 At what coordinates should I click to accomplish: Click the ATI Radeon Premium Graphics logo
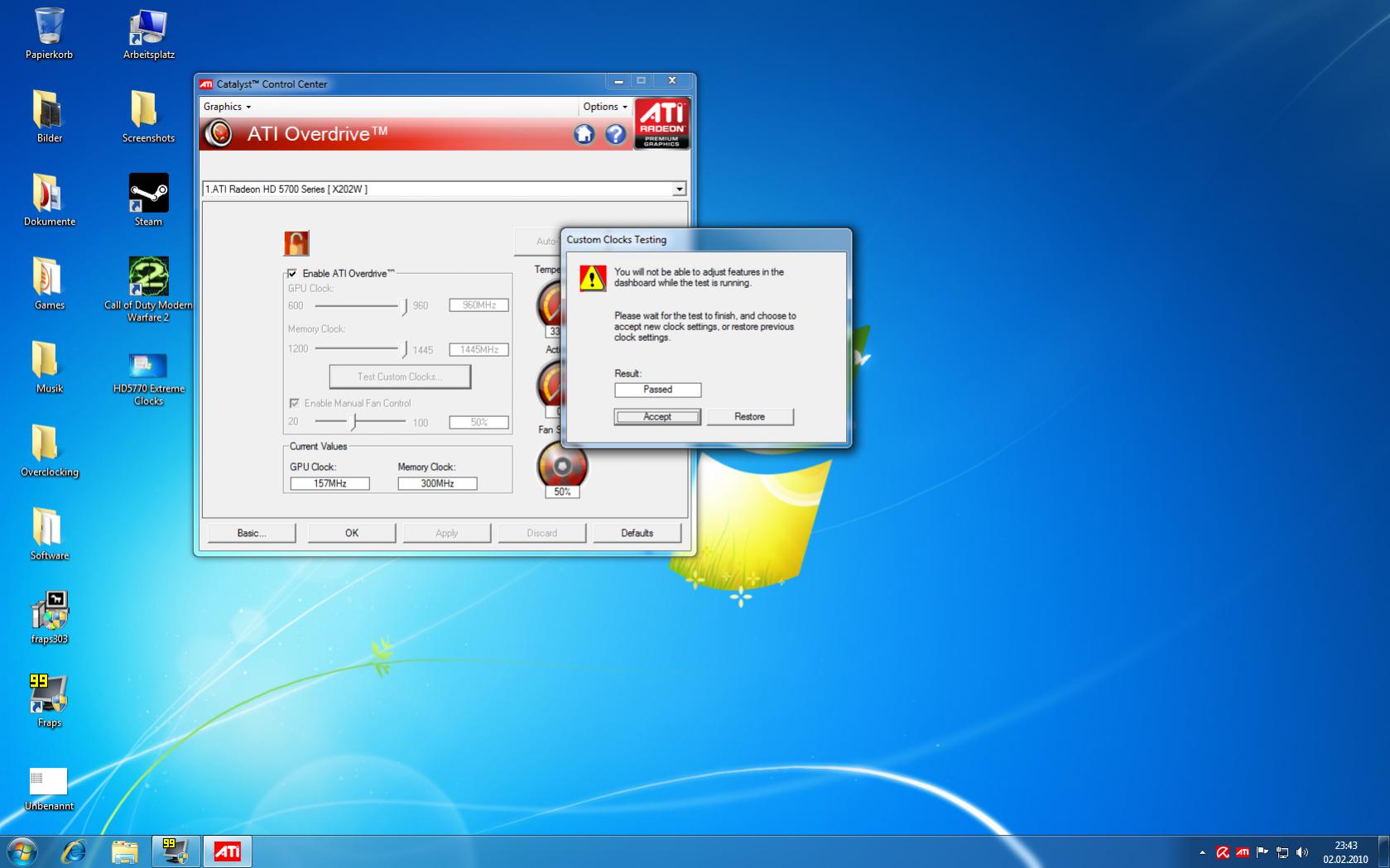tap(661, 124)
